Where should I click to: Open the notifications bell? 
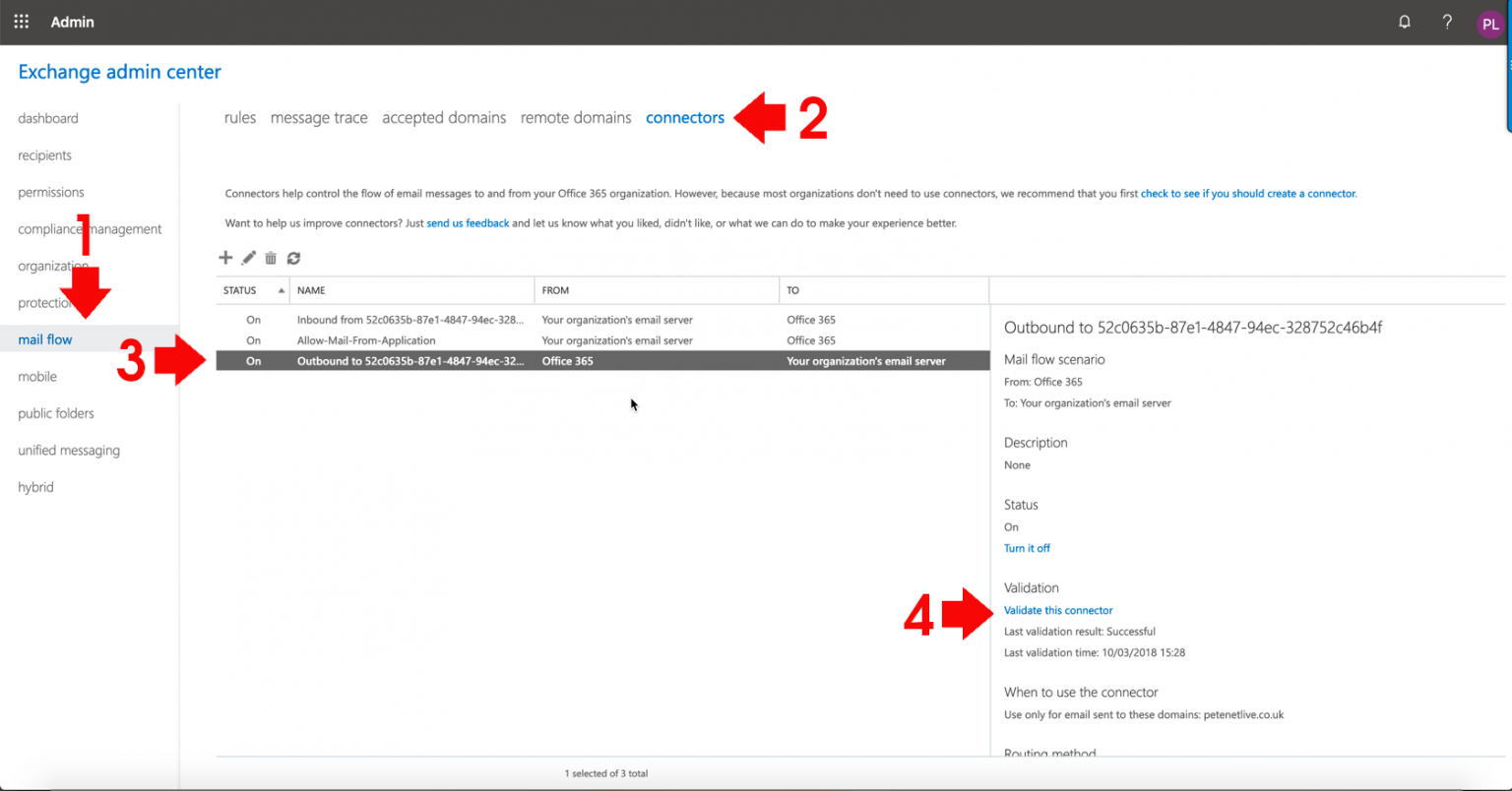(x=1405, y=21)
